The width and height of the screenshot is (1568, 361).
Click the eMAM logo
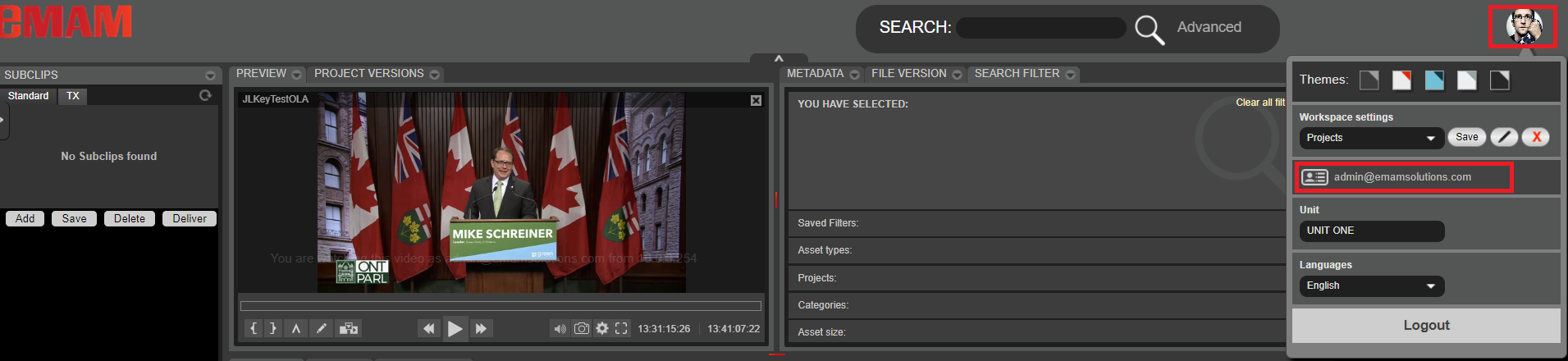pos(66,21)
